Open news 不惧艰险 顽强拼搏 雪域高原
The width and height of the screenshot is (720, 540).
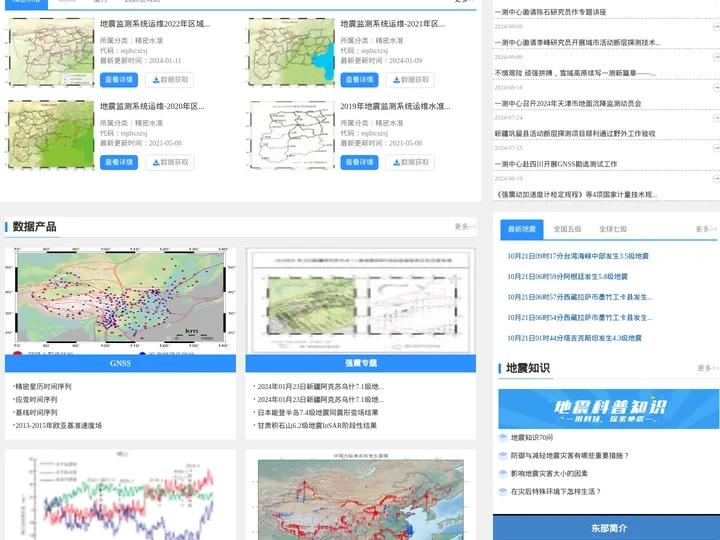click(x=574, y=73)
